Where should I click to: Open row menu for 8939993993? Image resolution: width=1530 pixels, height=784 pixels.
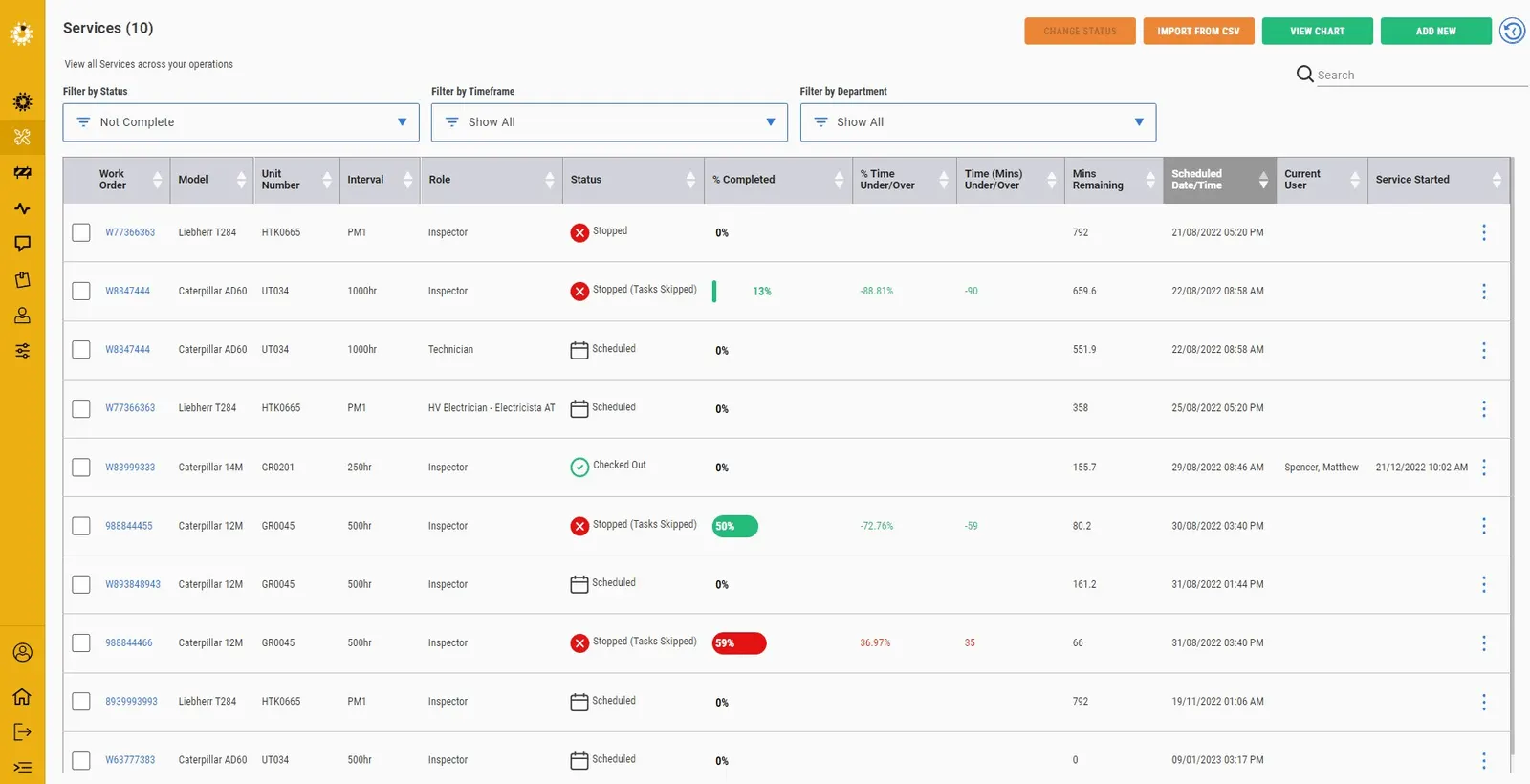(x=1484, y=702)
